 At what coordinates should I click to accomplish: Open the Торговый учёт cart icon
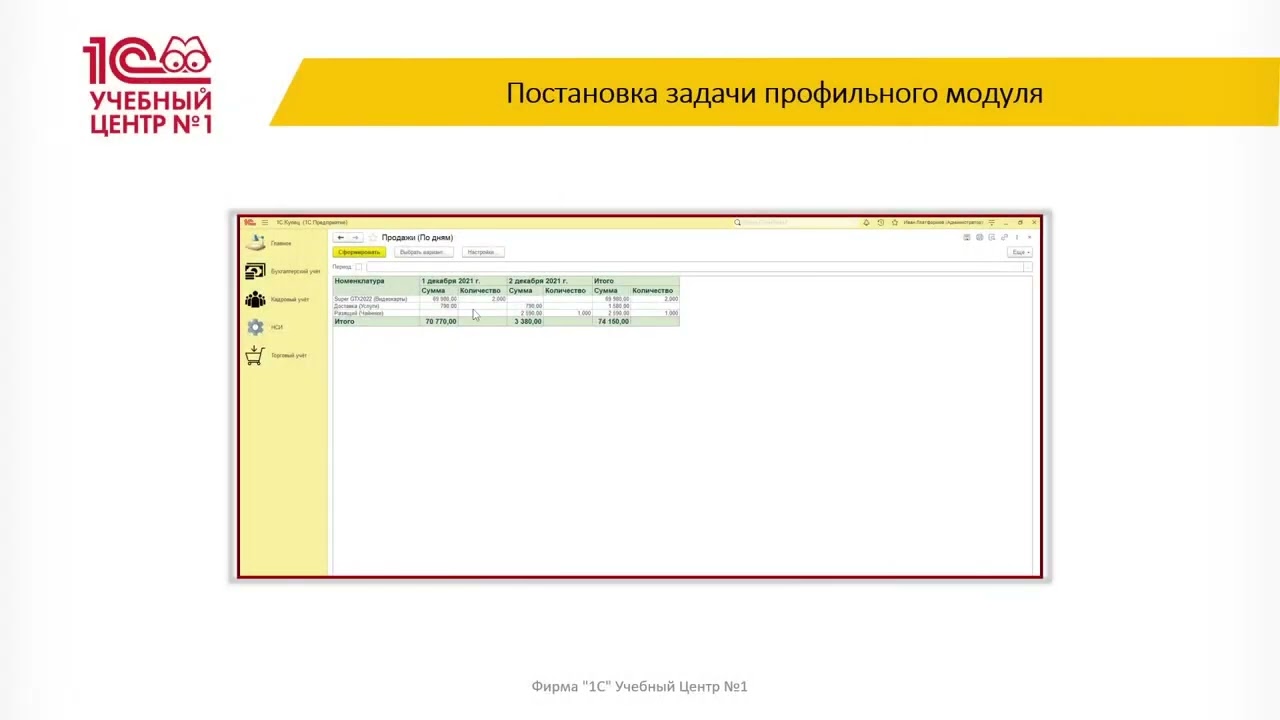tap(255, 355)
